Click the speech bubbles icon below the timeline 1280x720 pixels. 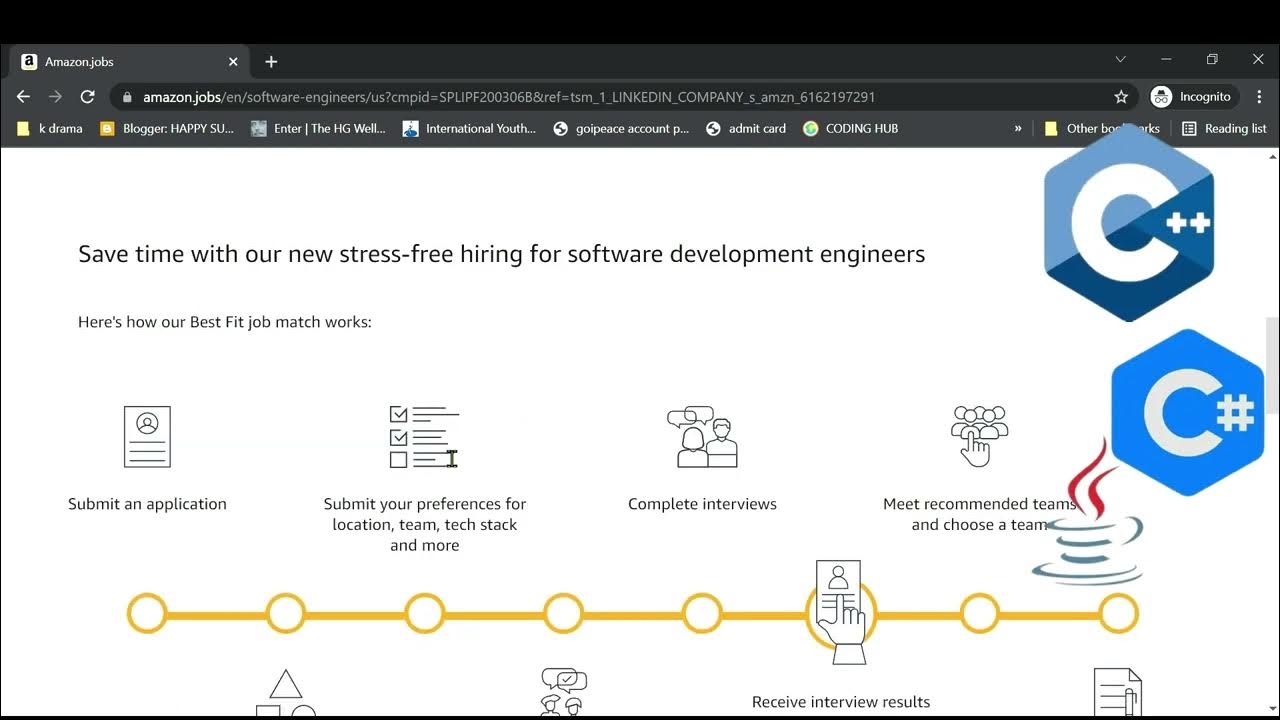[x=563, y=692]
